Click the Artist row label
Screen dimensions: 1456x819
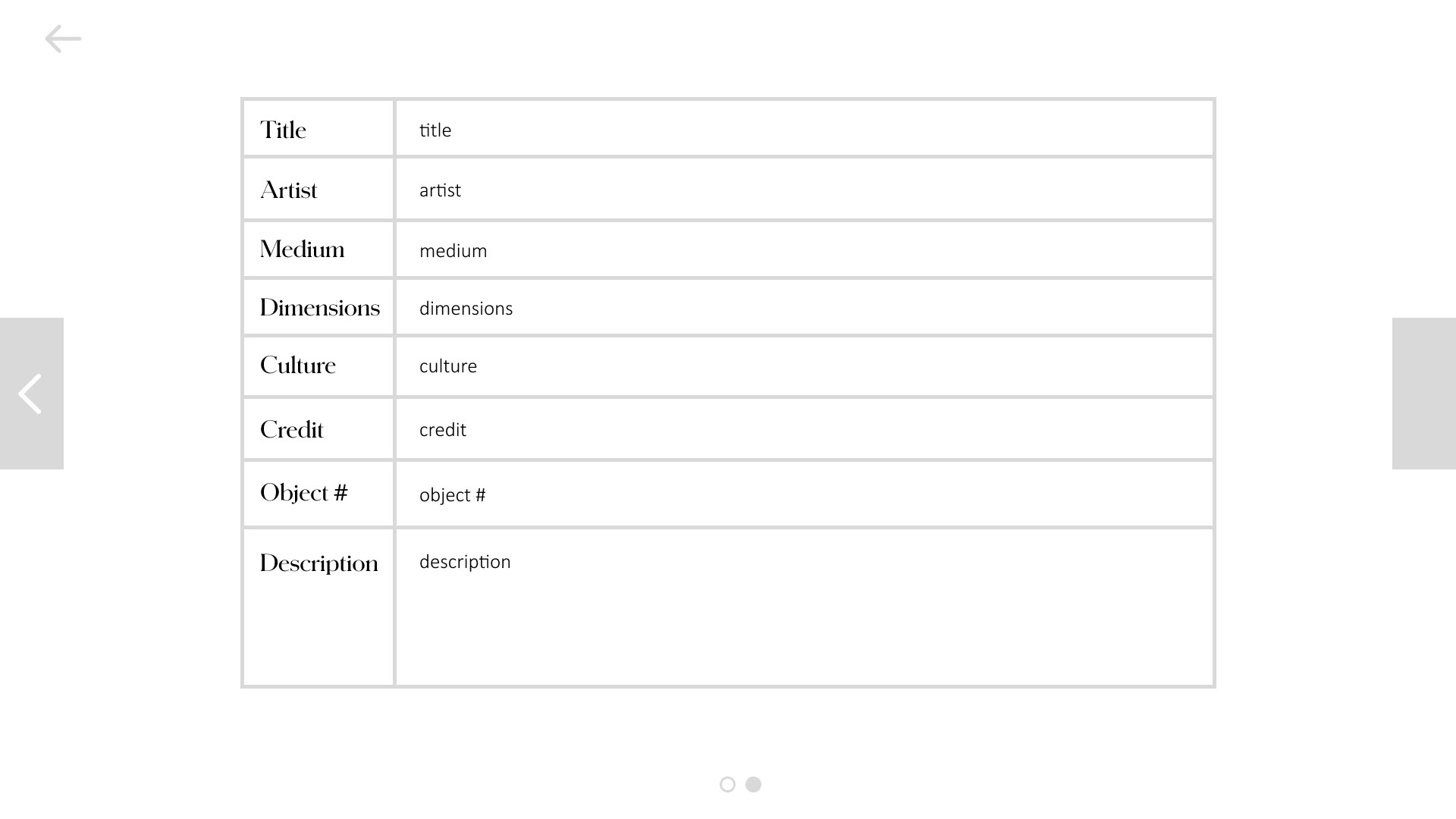point(289,190)
